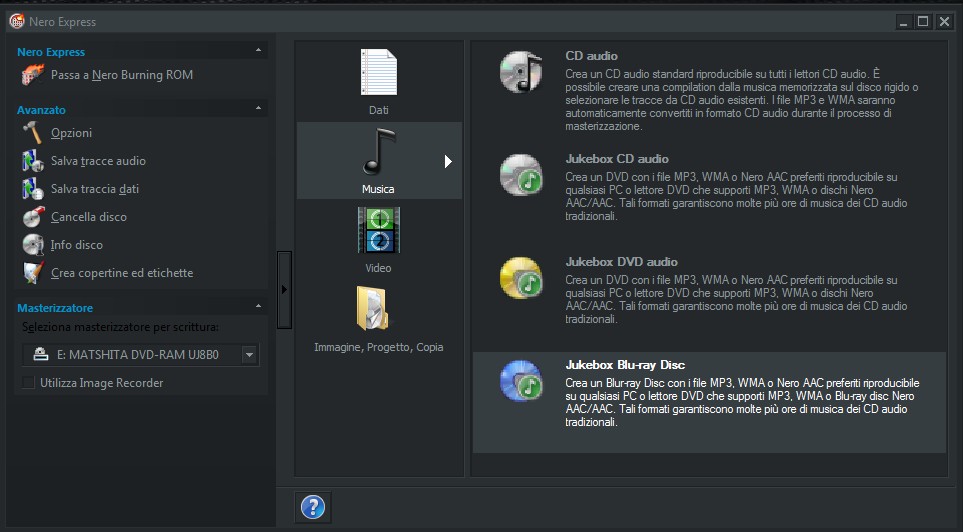This screenshot has height=532, width=963.
Task: Open Immagine, Progetto, Copia category label
Action: tap(378, 347)
